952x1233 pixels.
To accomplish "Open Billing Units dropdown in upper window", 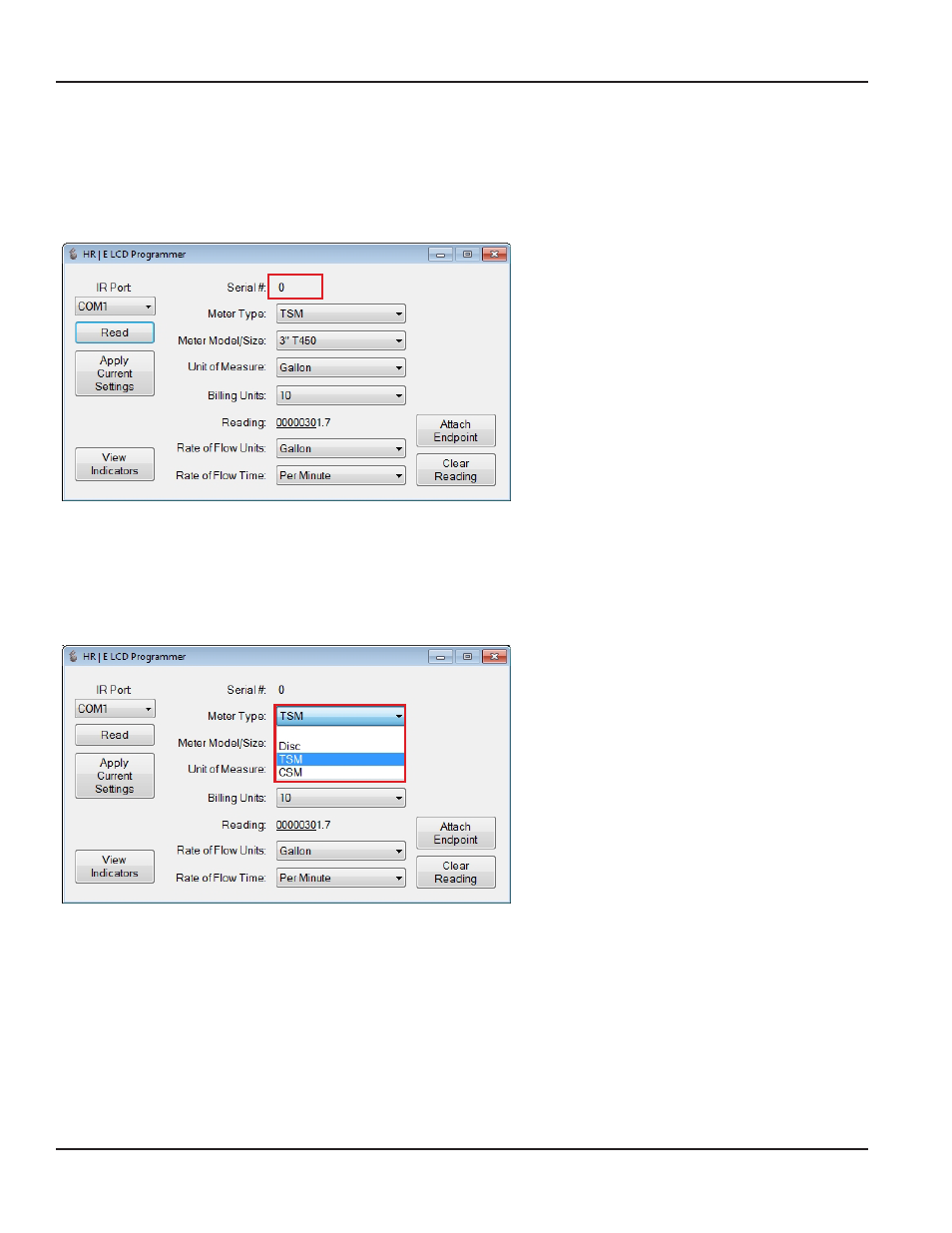I will [x=340, y=395].
